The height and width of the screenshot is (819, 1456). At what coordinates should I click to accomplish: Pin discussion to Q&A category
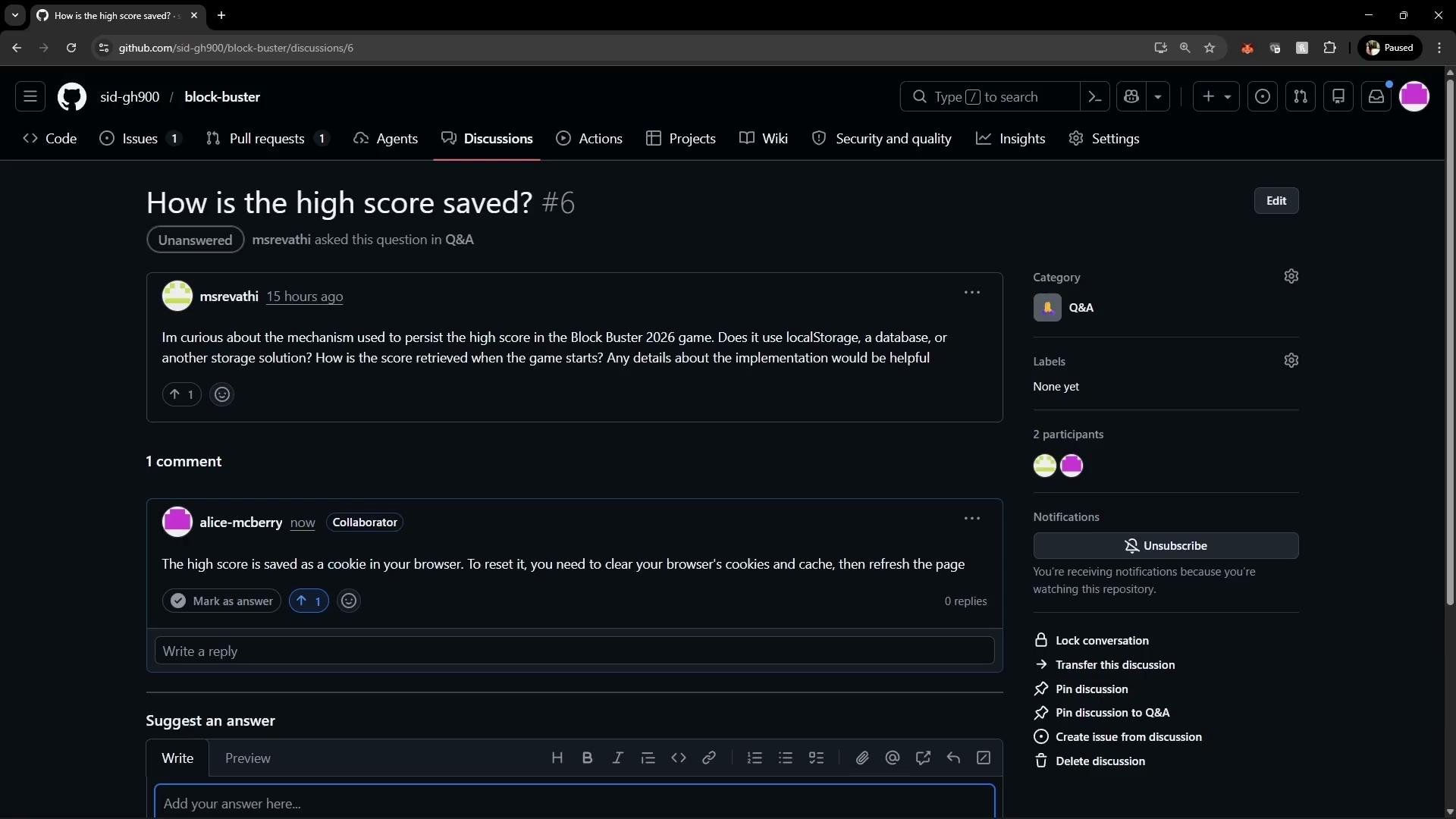click(1102, 713)
